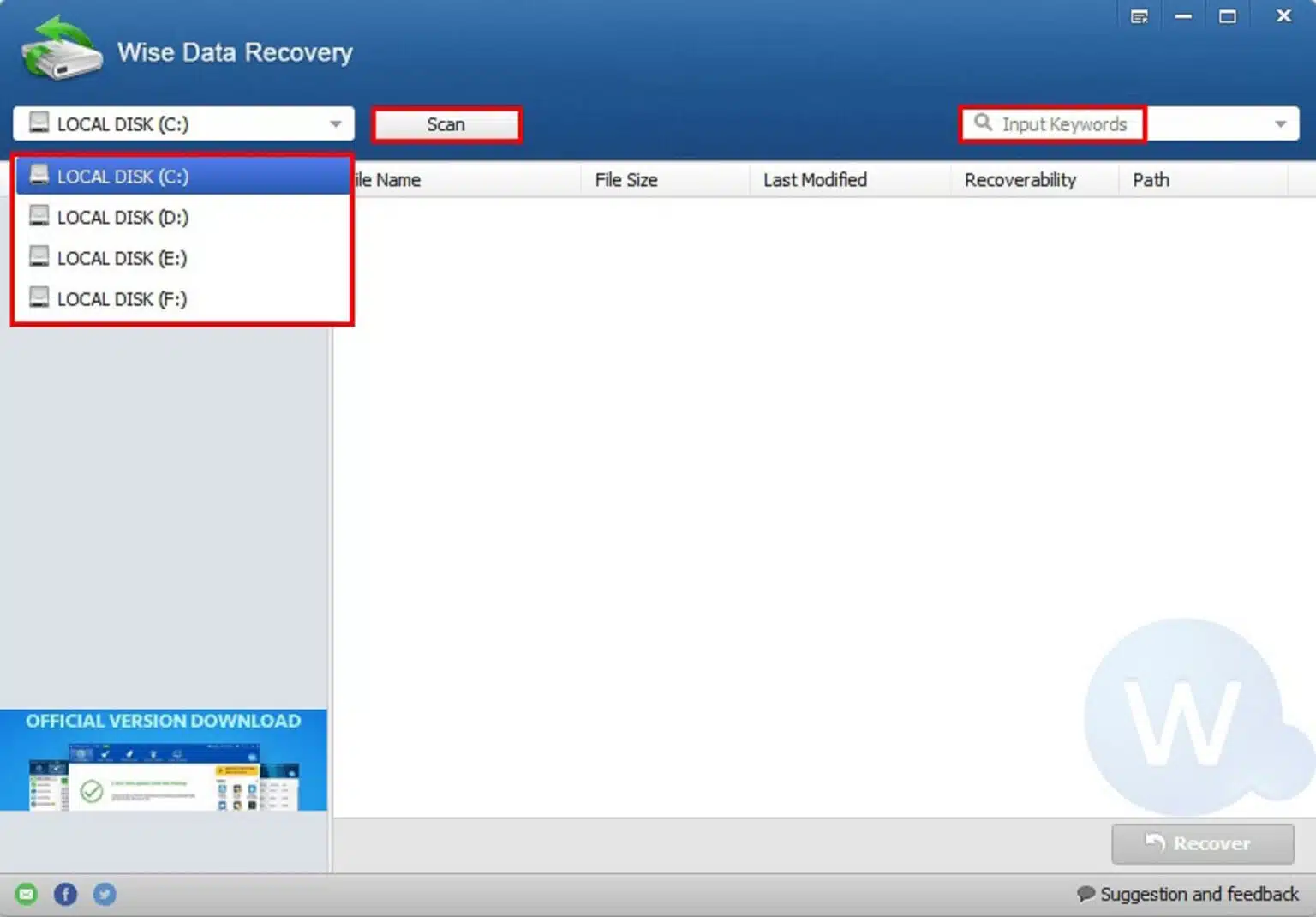Click the drive icon next to LOCAL DISK (D:)
The width and height of the screenshot is (1316, 917).
(39, 216)
